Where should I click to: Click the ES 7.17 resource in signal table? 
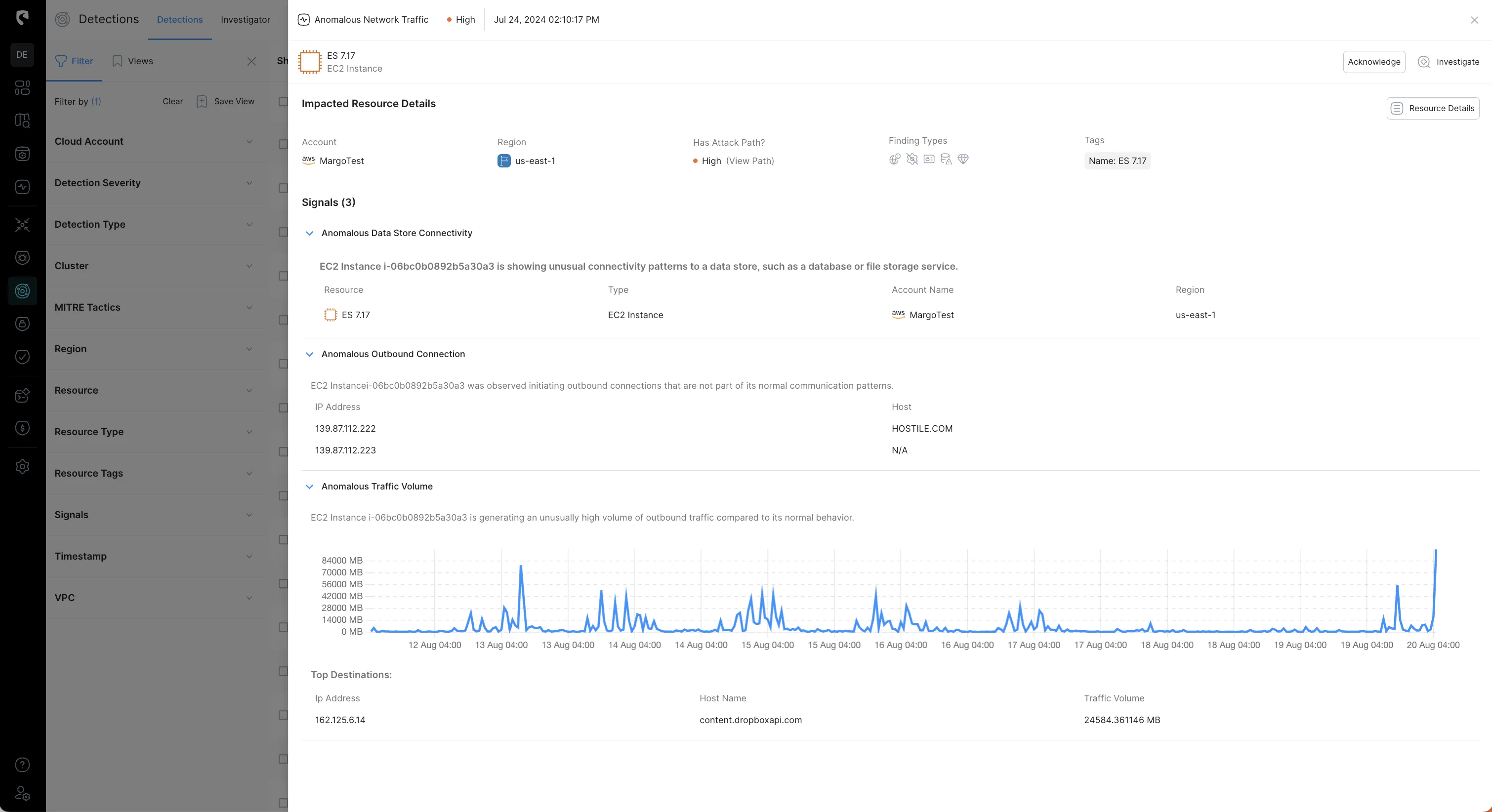[347, 315]
